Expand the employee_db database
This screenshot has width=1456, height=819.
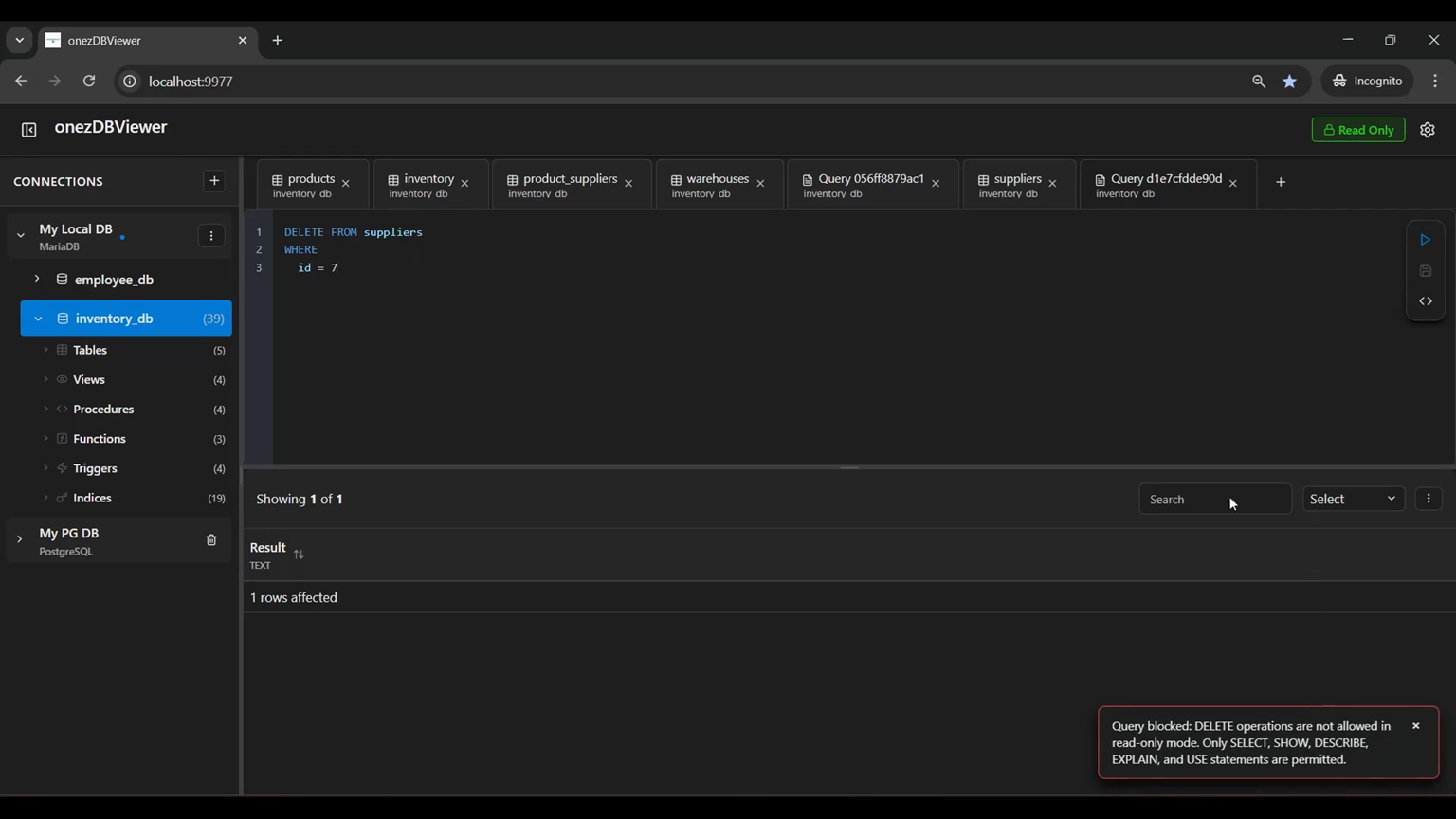click(x=36, y=279)
